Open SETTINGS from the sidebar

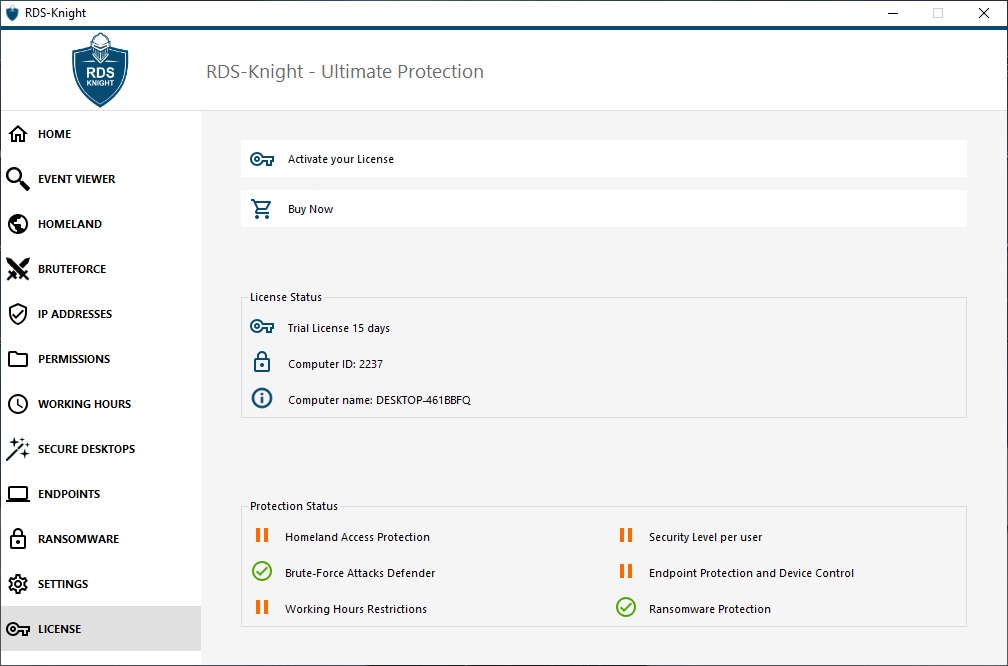100,584
